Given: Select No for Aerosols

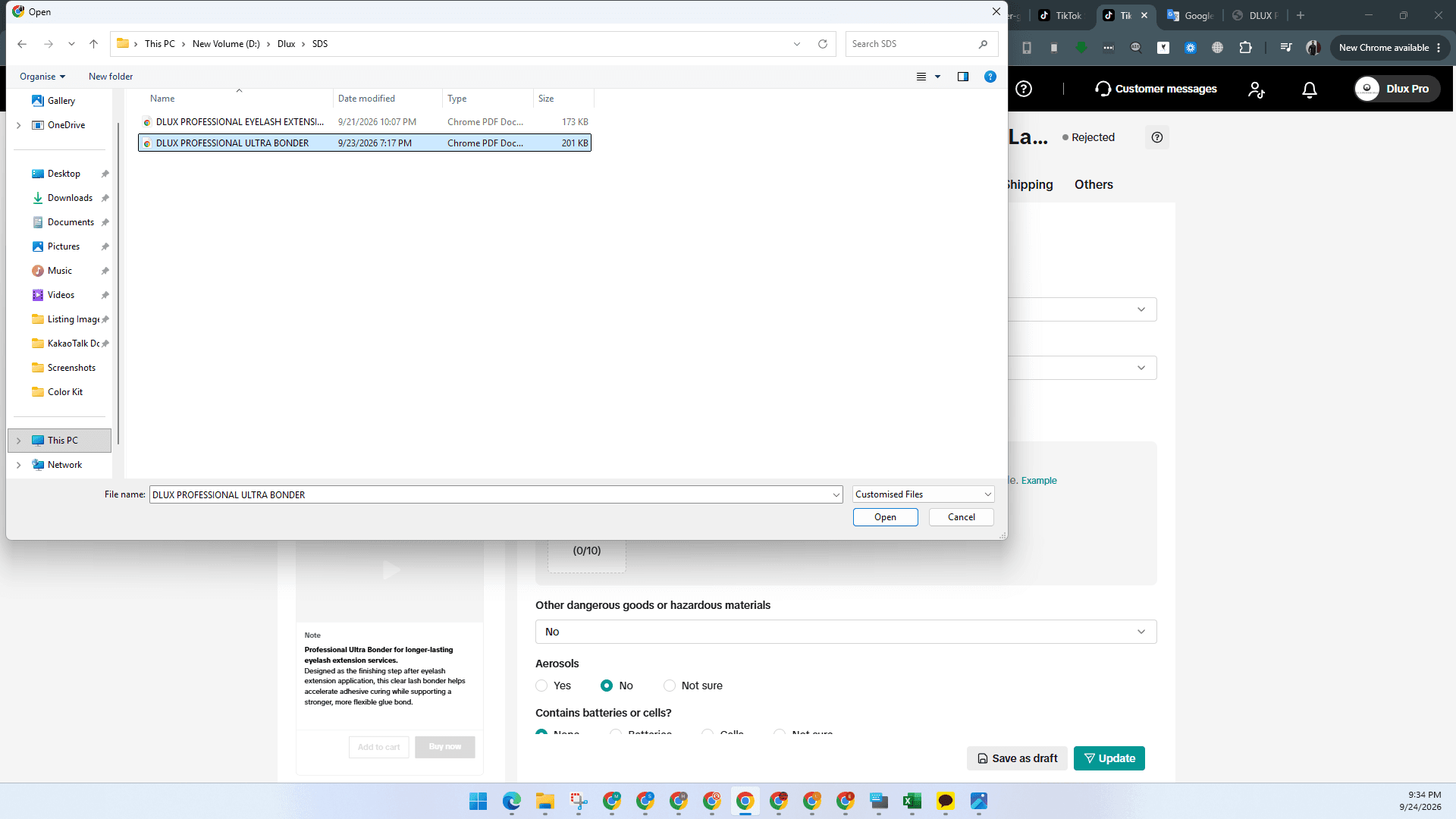Looking at the screenshot, I should pyautogui.click(x=607, y=686).
